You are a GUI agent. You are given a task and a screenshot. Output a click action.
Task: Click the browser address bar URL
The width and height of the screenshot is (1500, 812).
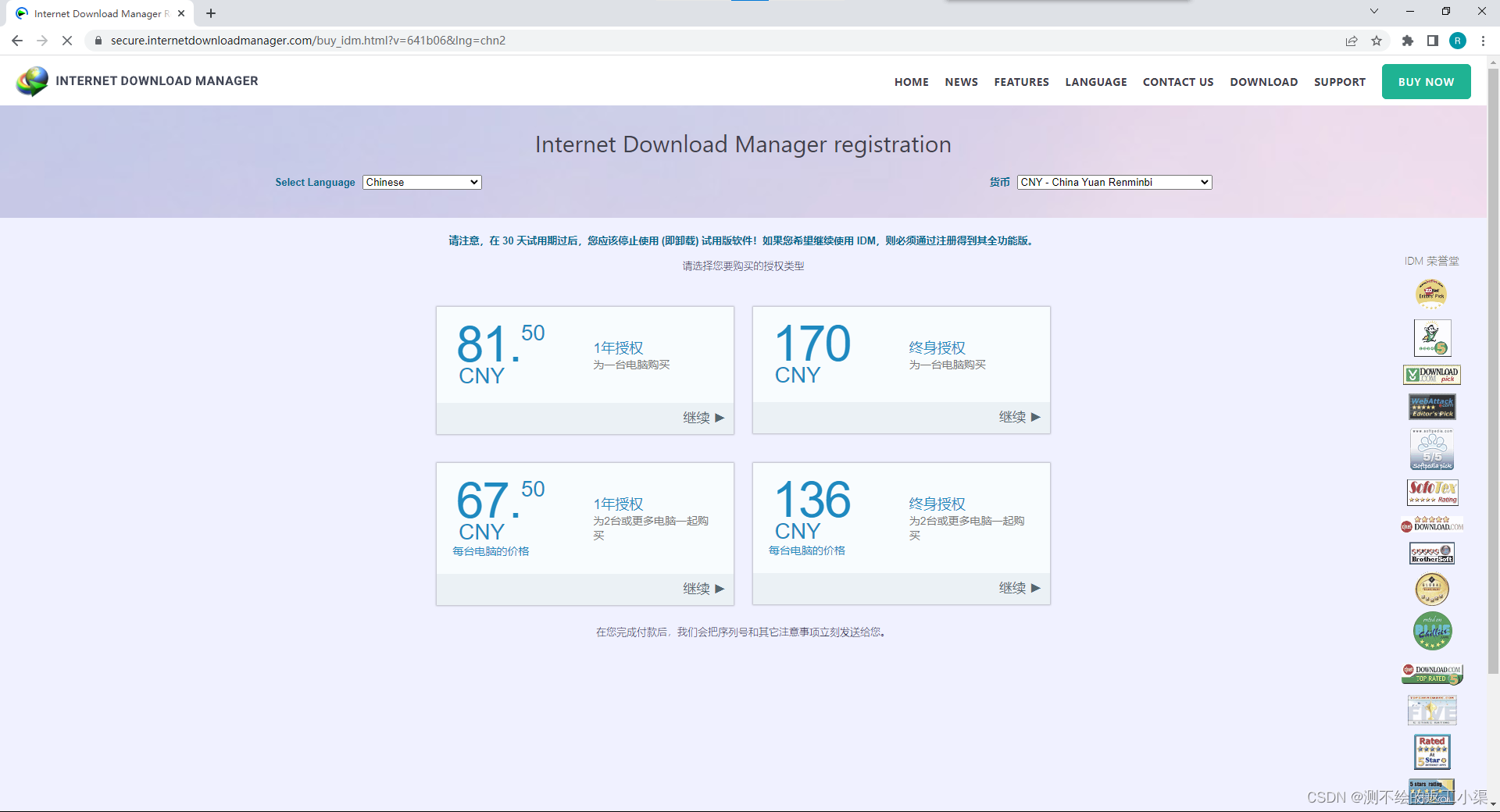click(308, 41)
